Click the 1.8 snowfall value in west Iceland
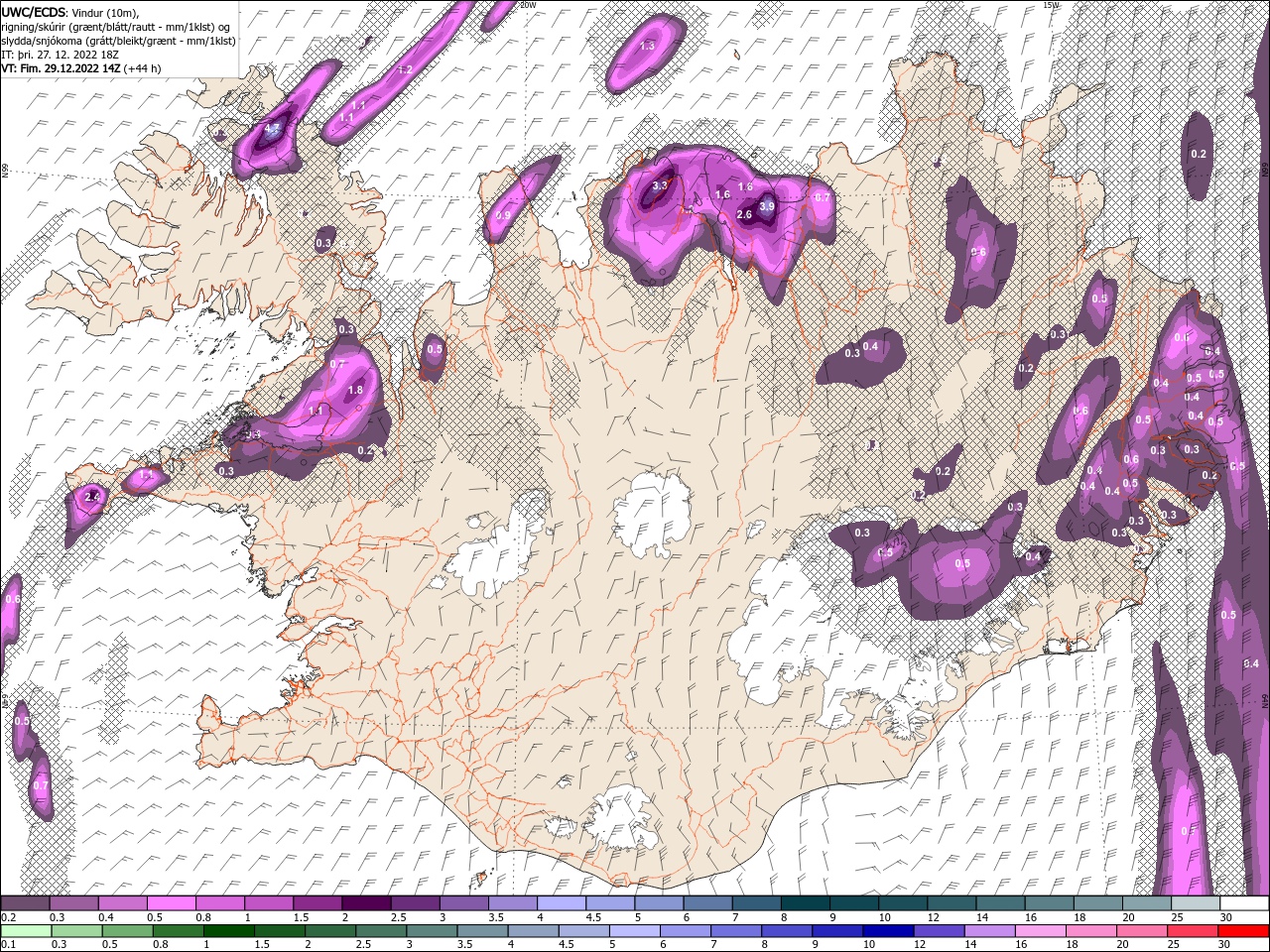 (x=355, y=391)
